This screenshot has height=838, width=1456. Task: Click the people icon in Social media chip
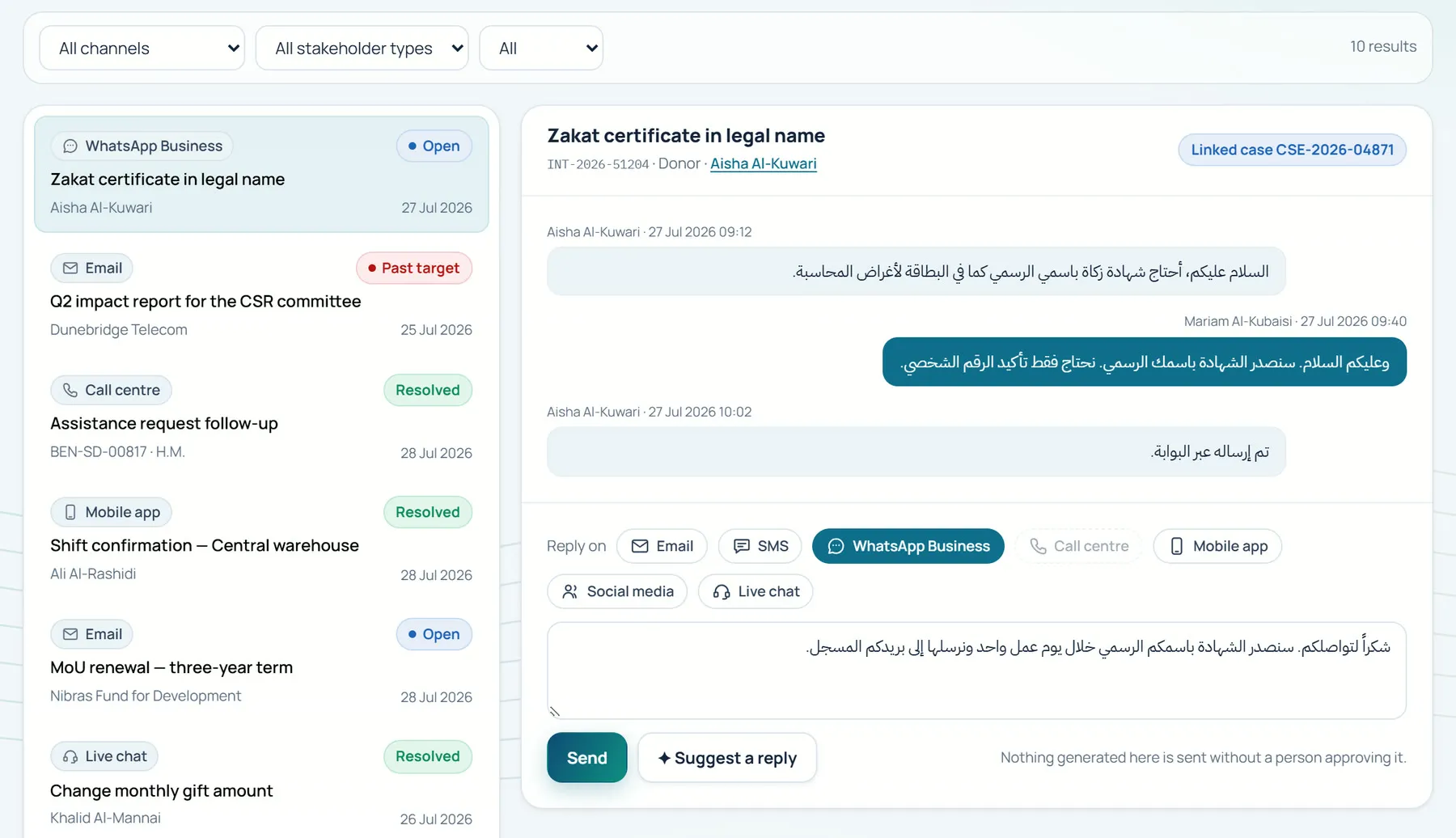[x=570, y=592]
